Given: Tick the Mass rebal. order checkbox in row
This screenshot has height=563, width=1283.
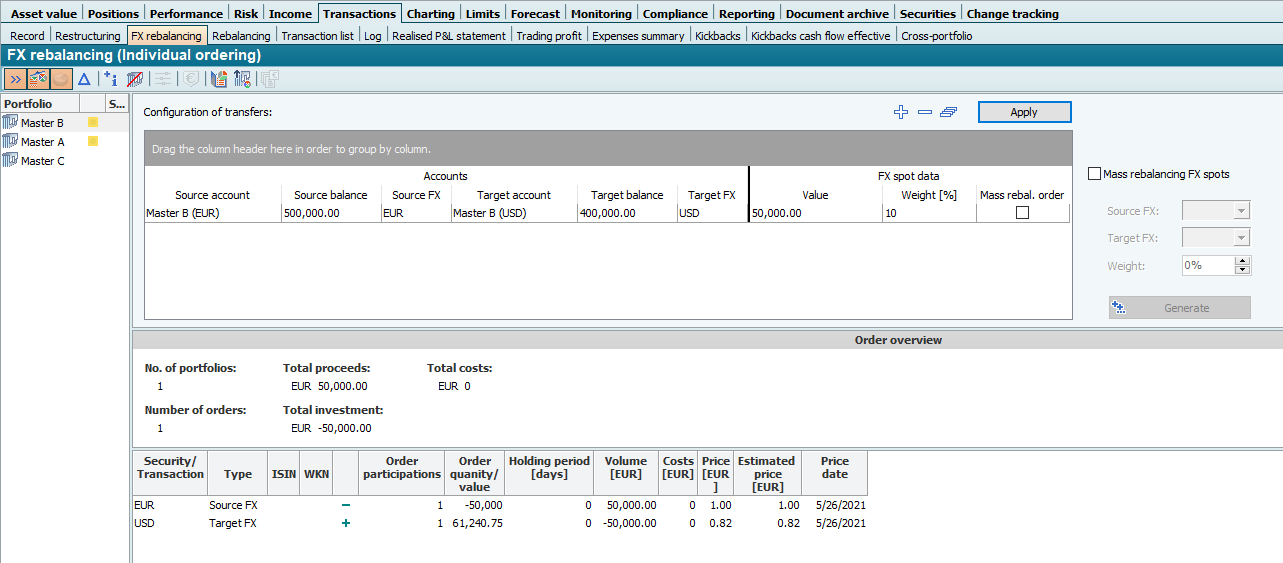Looking at the screenshot, I should click(1022, 213).
